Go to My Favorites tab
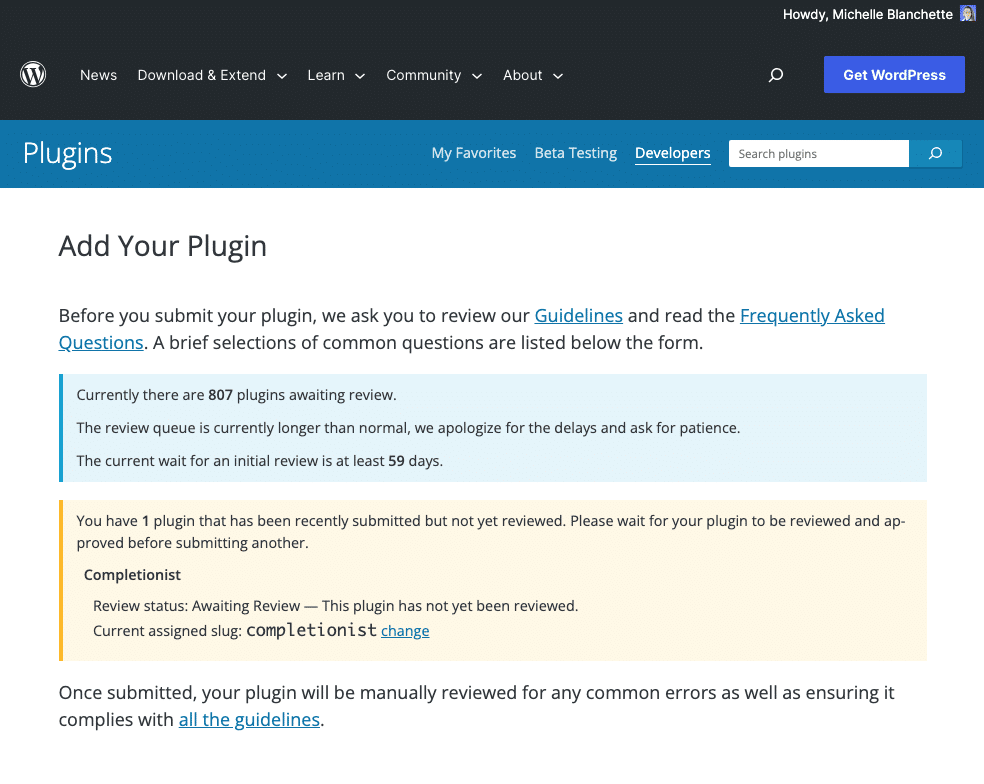The image size is (984, 784). coord(474,153)
